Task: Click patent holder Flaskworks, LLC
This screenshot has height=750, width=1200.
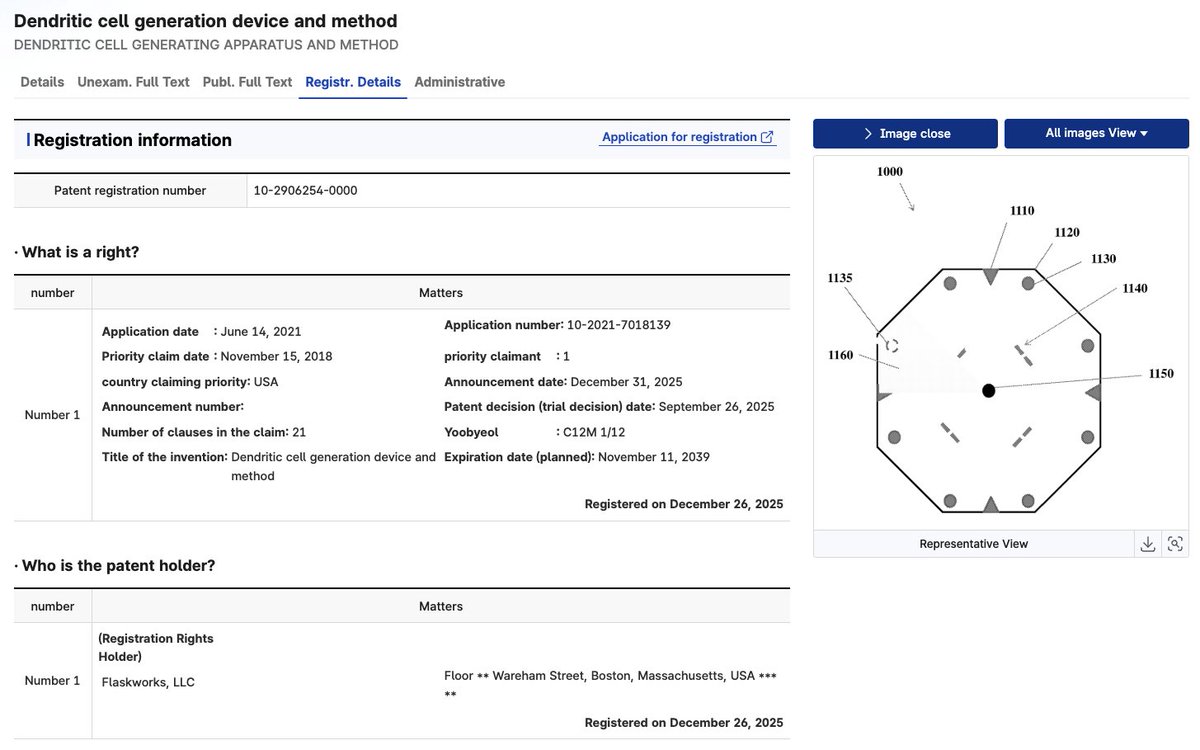Action: [148, 682]
